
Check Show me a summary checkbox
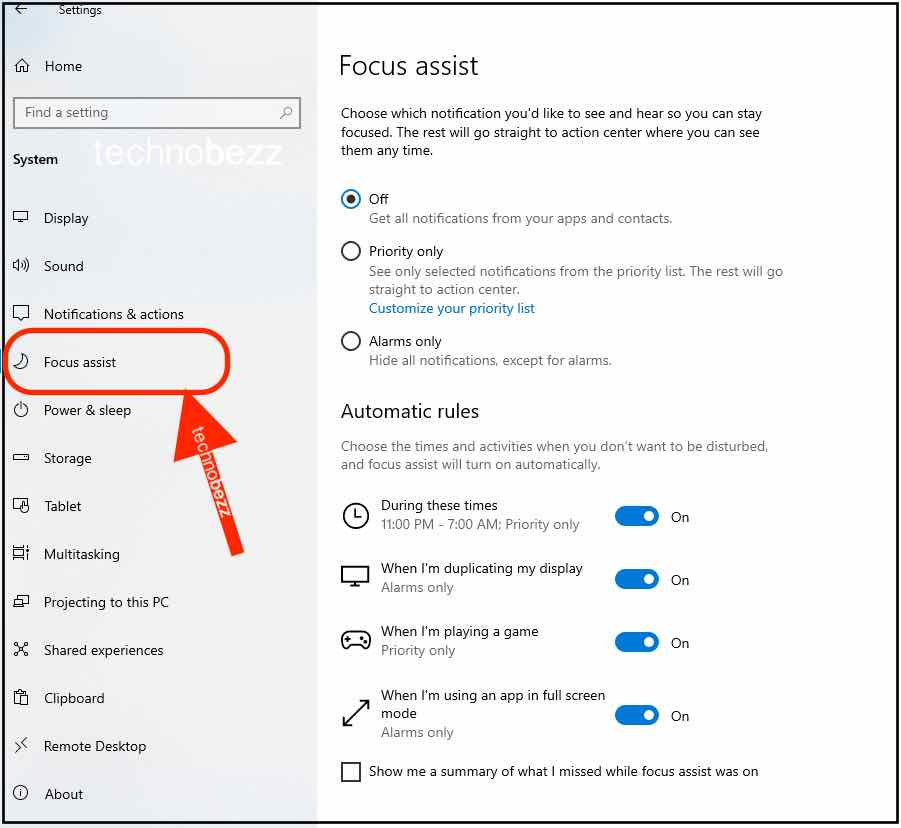pos(351,772)
